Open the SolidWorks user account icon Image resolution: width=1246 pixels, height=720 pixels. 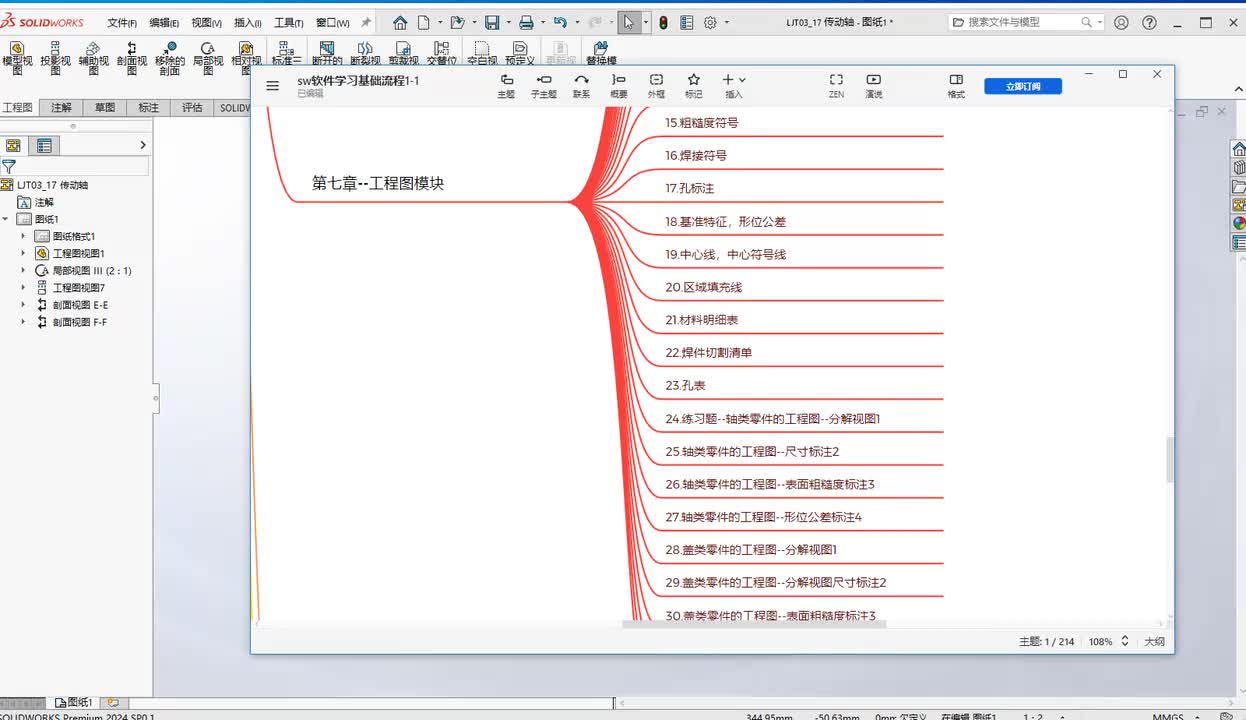pyautogui.click(x=1121, y=22)
